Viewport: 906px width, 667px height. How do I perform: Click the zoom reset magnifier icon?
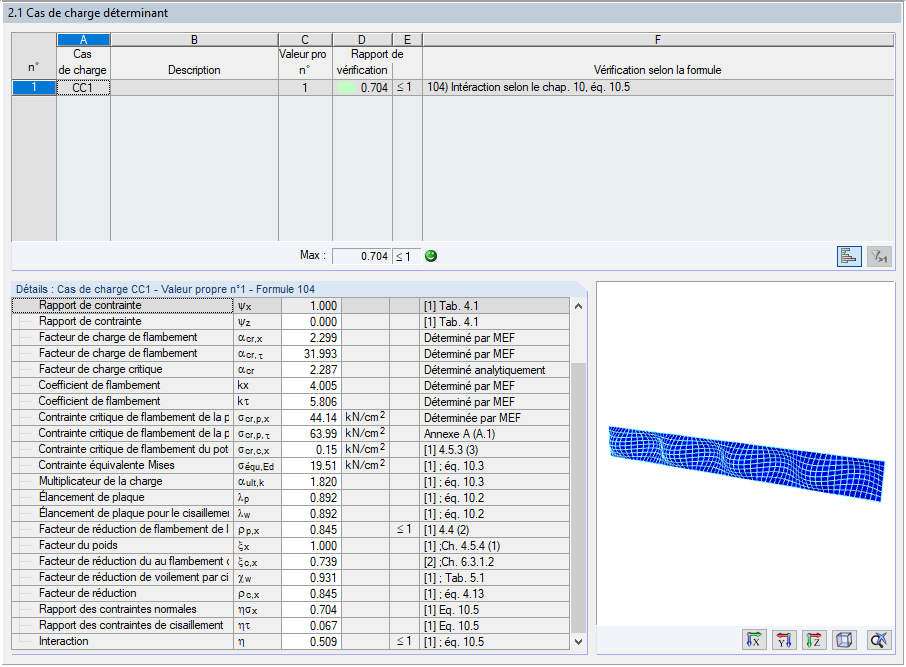tap(879, 640)
